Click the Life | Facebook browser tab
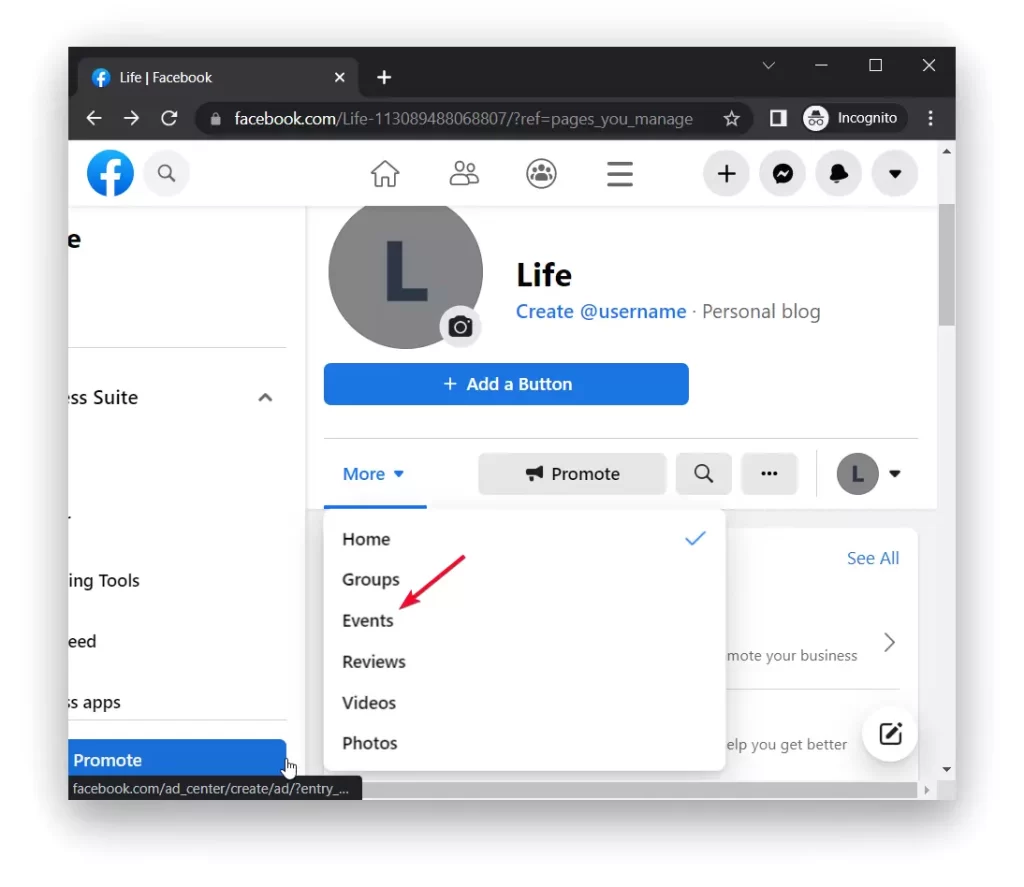 (x=218, y=78)
